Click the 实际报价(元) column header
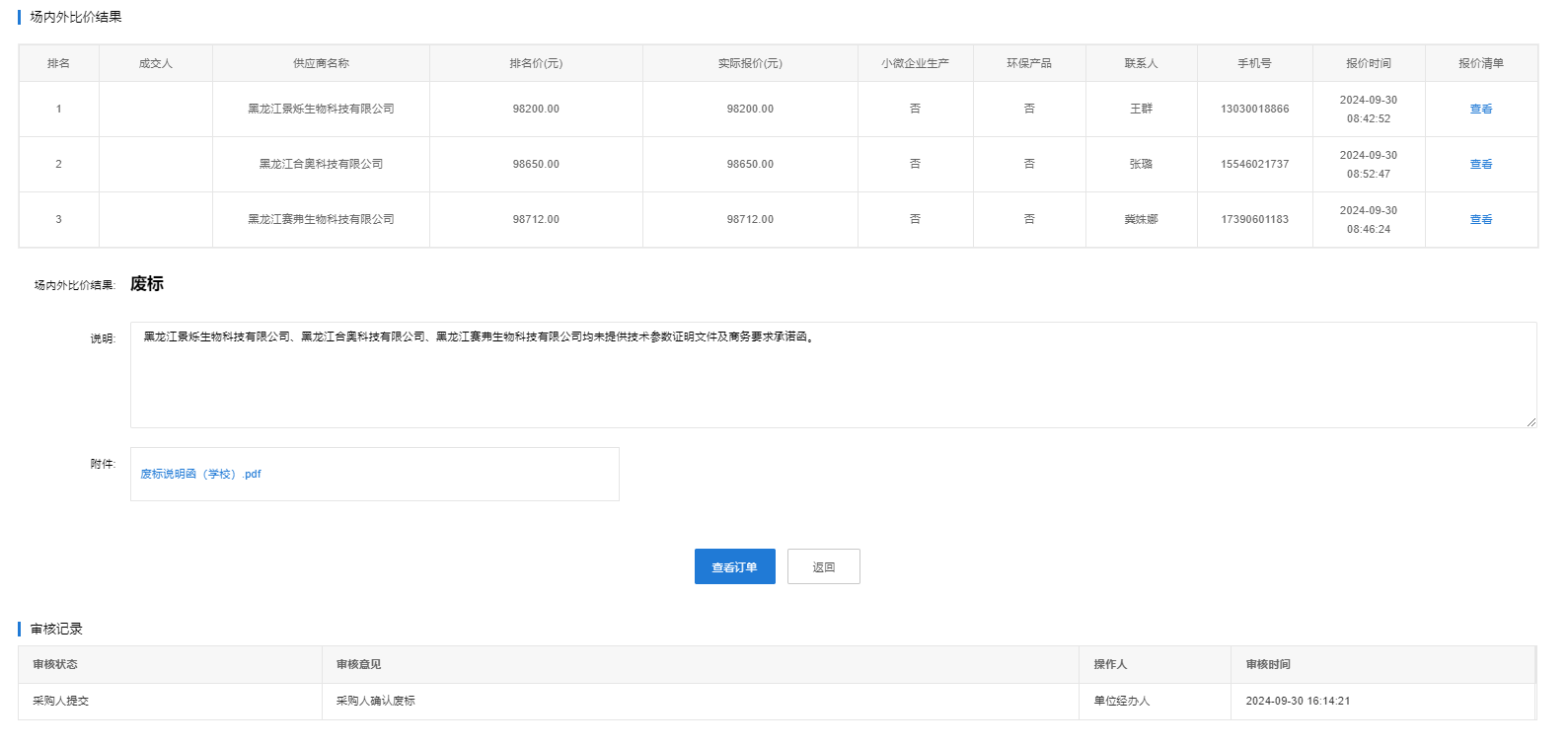The height and width of the screenshot is (747, 1568). [750, 63]
